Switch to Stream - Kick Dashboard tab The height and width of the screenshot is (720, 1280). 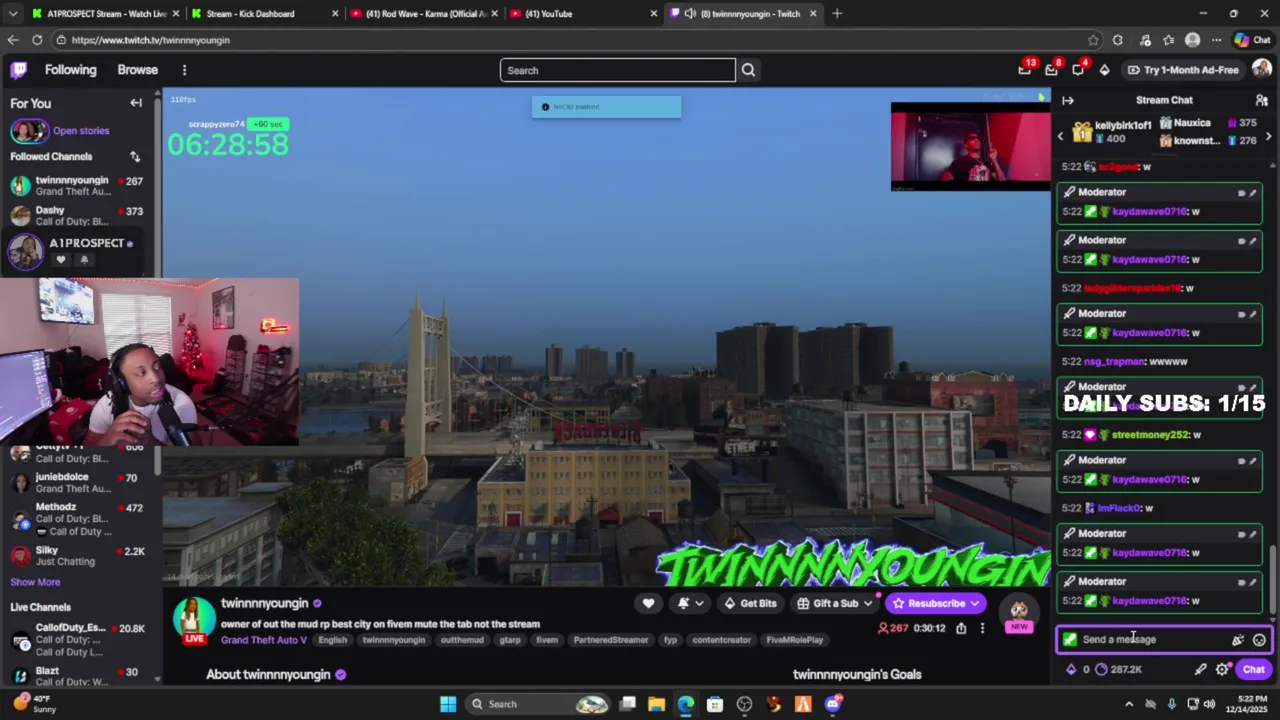[x=264, y=14]
